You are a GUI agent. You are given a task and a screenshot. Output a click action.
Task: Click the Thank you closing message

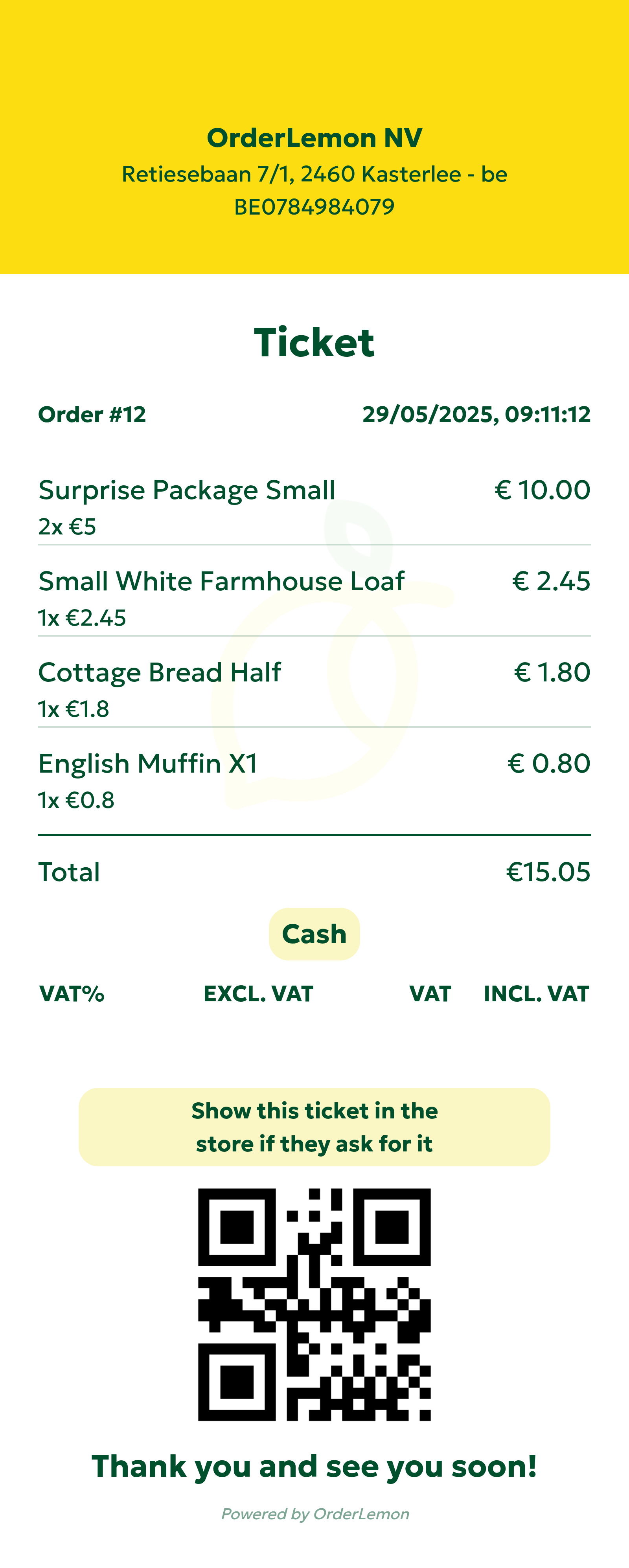point(314,1466)
